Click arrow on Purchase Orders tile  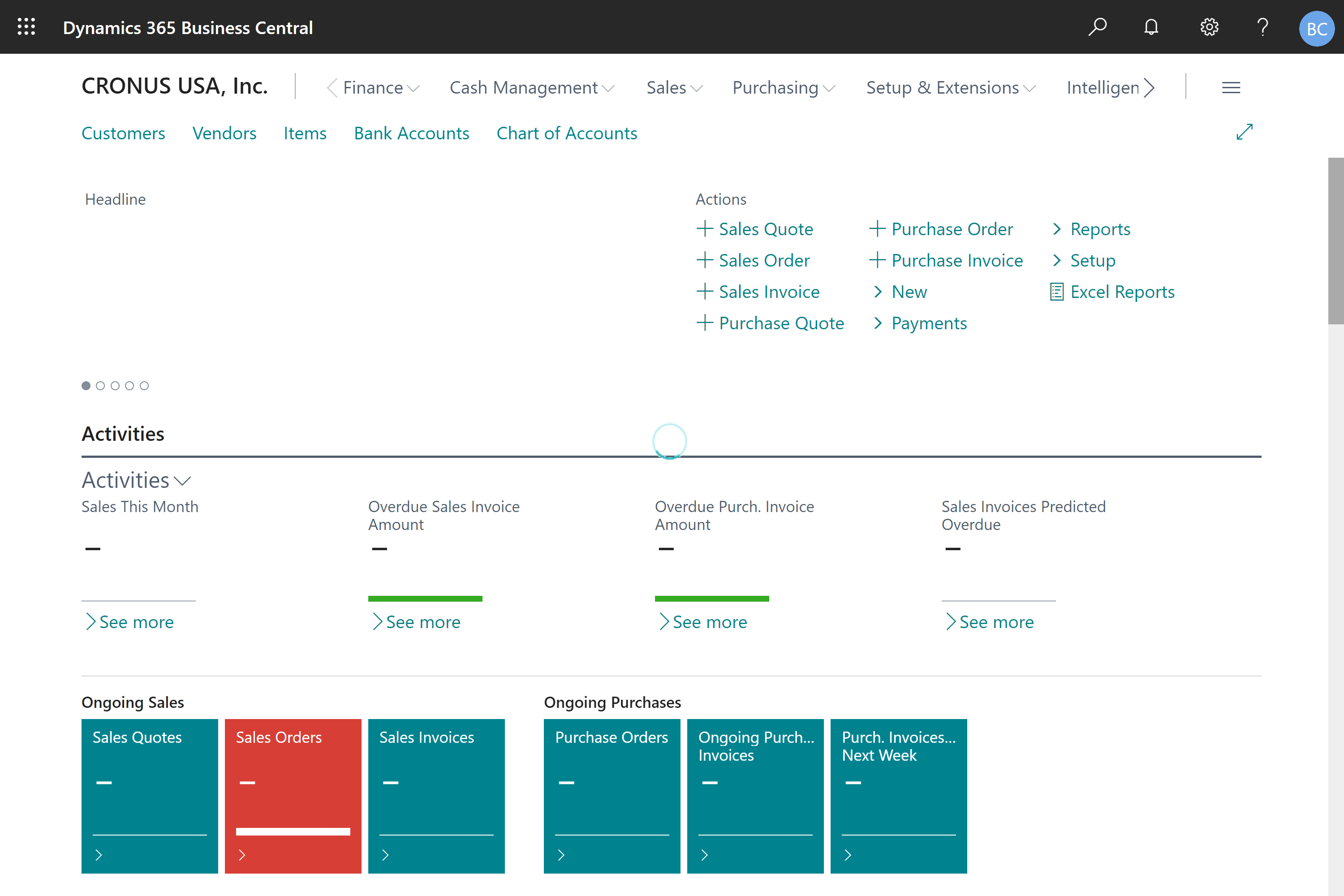tap(561, 855)
